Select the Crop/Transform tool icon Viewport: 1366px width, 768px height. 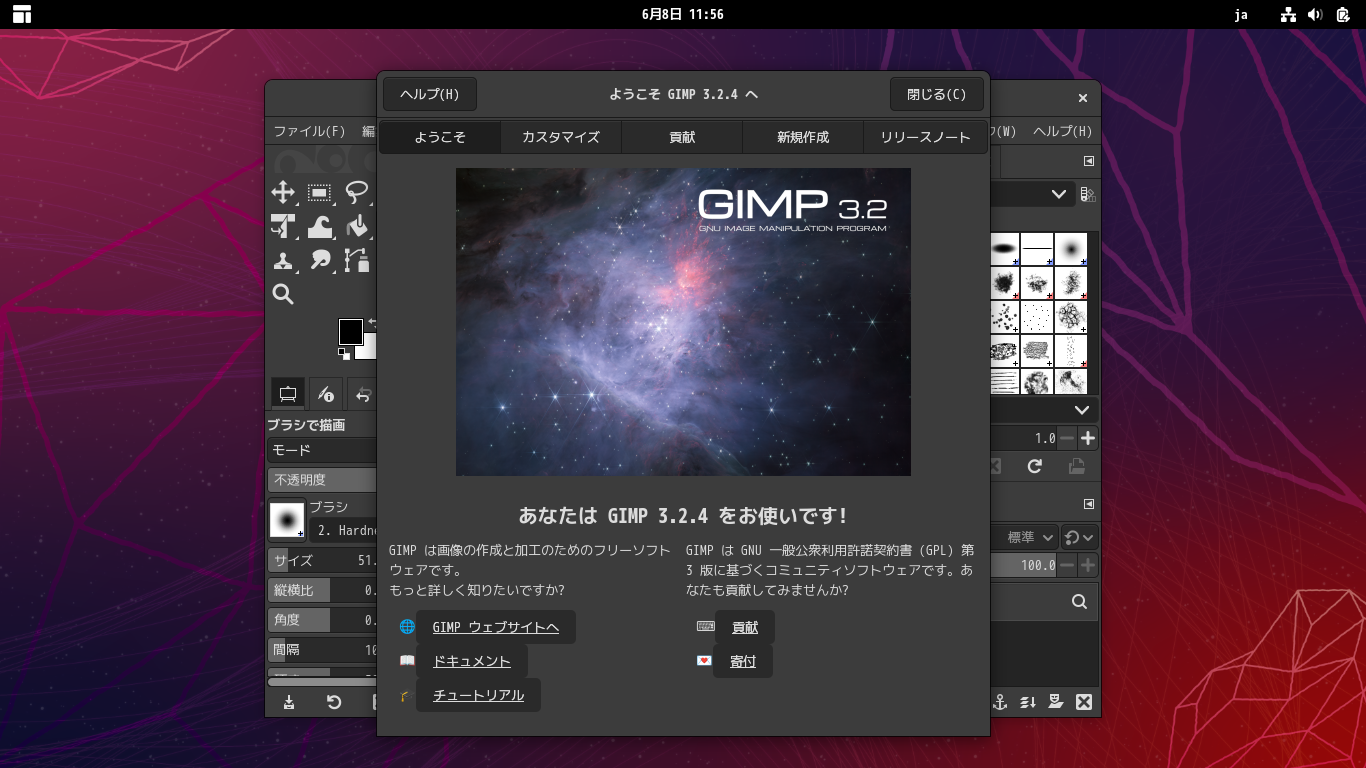pos(283,227)
